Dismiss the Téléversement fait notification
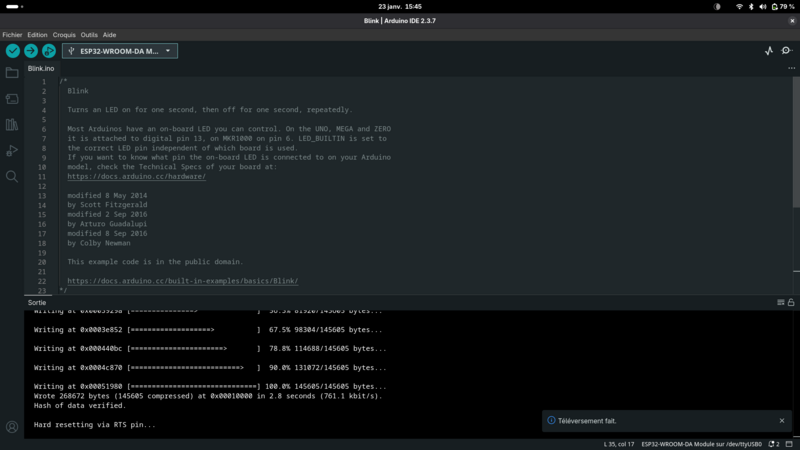800x450 pixels. click(x=782, y=421)
